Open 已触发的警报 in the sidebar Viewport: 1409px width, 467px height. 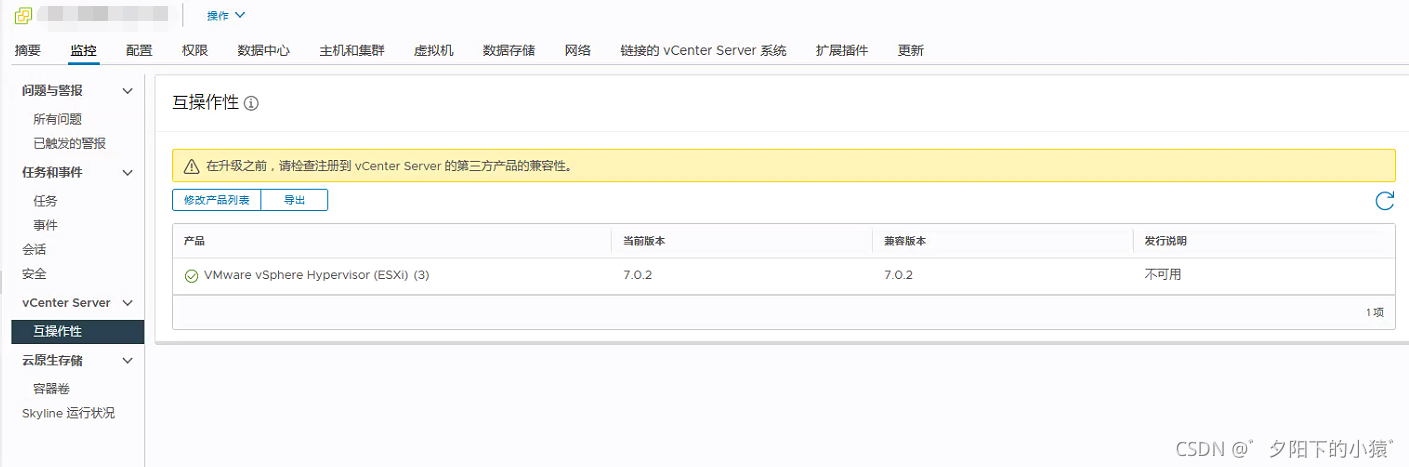tap(69, 143)
